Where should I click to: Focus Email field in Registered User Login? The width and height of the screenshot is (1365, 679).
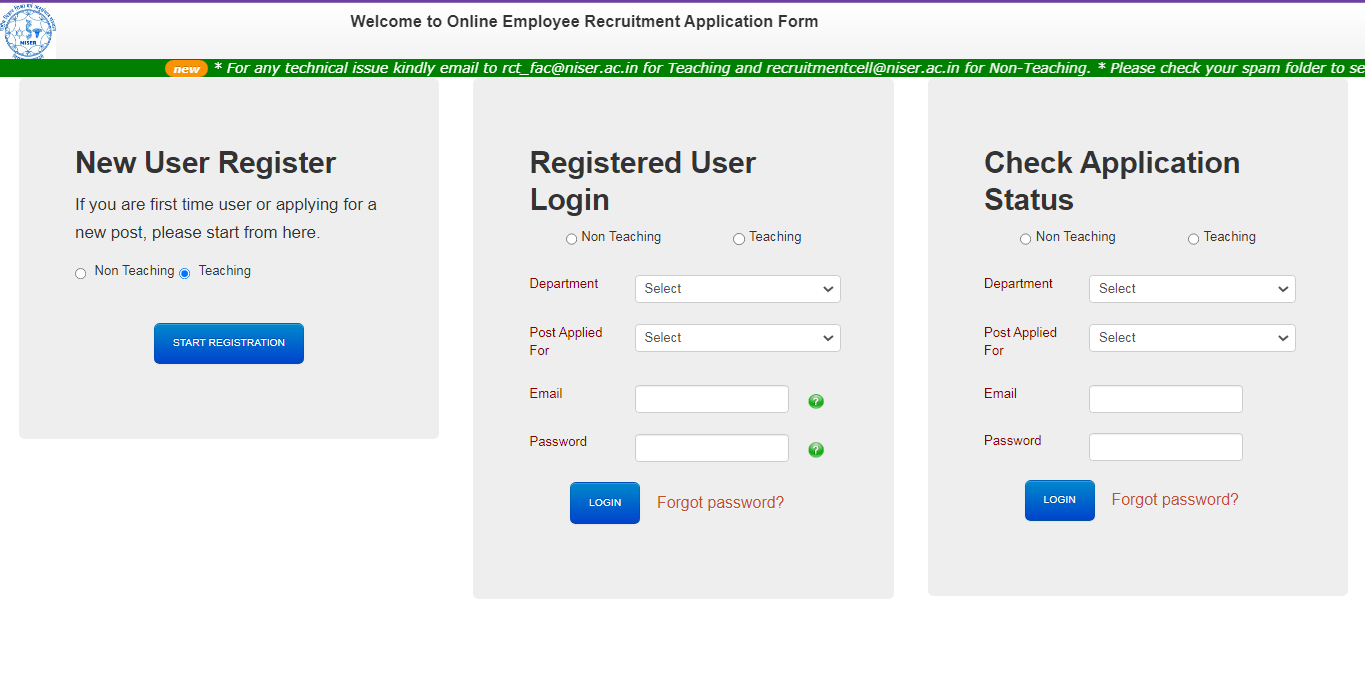(x=711, y=400)
